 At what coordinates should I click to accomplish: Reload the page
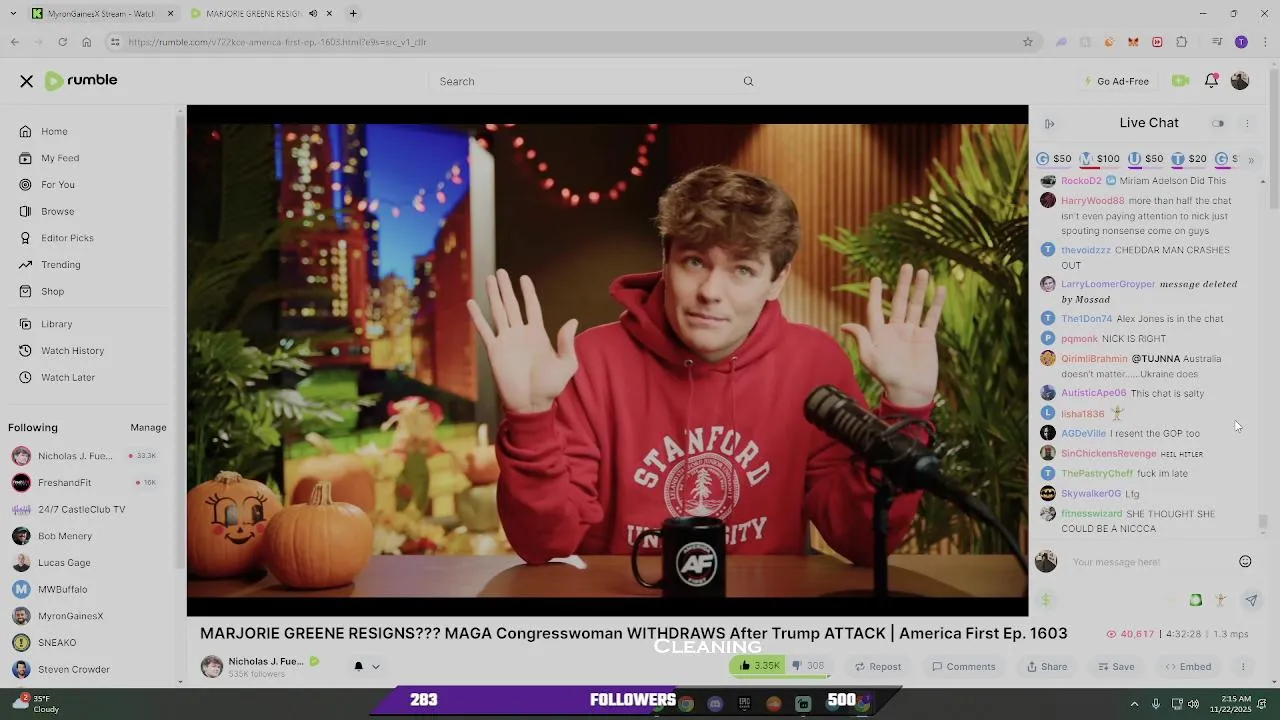point(62,42)
